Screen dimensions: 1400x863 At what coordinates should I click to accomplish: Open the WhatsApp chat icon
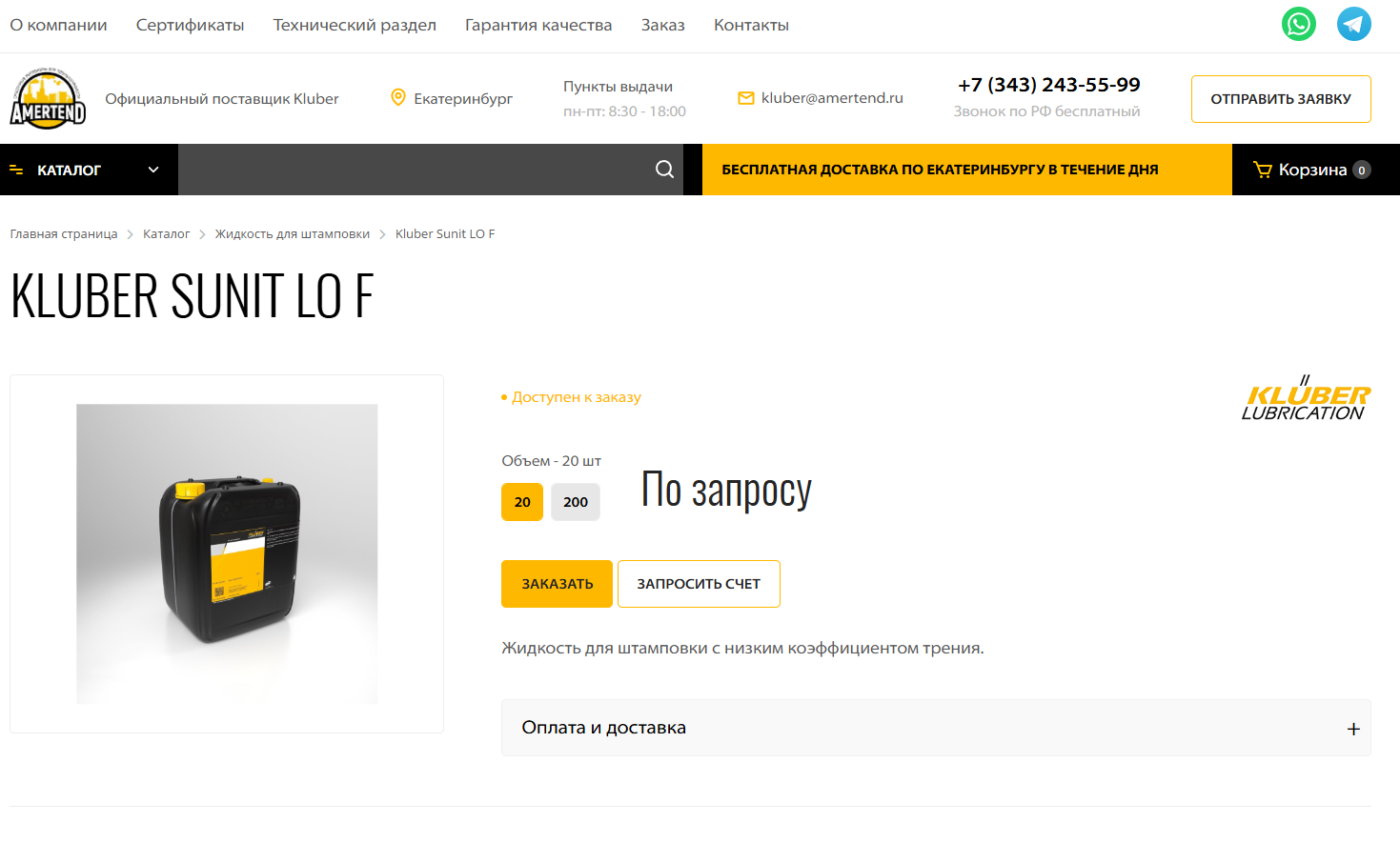1298,24
